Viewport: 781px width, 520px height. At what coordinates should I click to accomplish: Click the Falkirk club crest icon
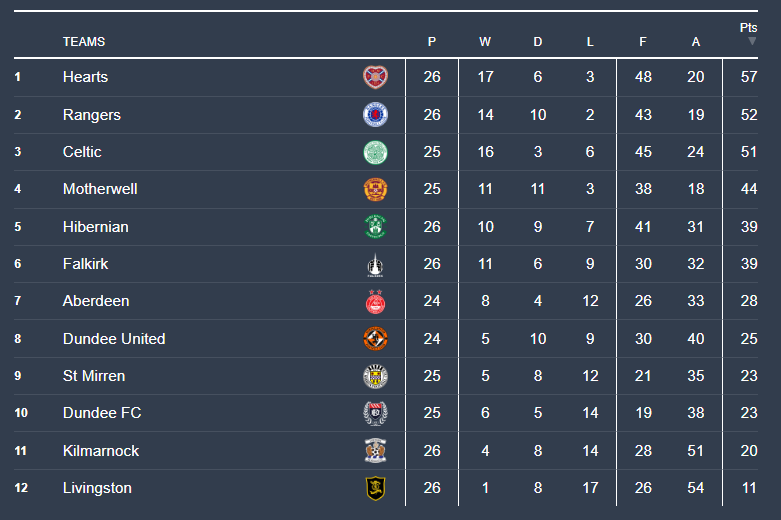375,264
